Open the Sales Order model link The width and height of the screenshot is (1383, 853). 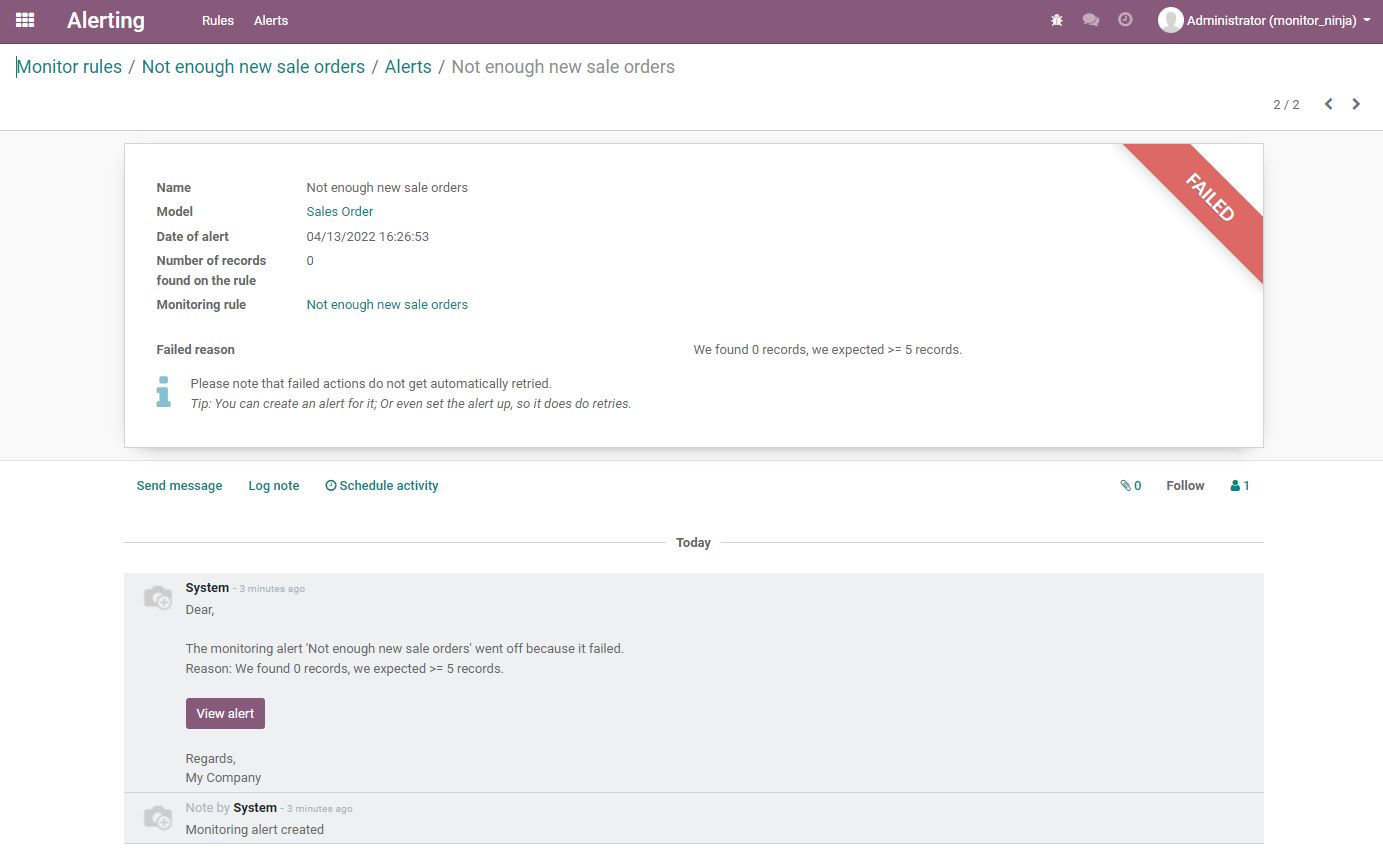tap(340, 212)
